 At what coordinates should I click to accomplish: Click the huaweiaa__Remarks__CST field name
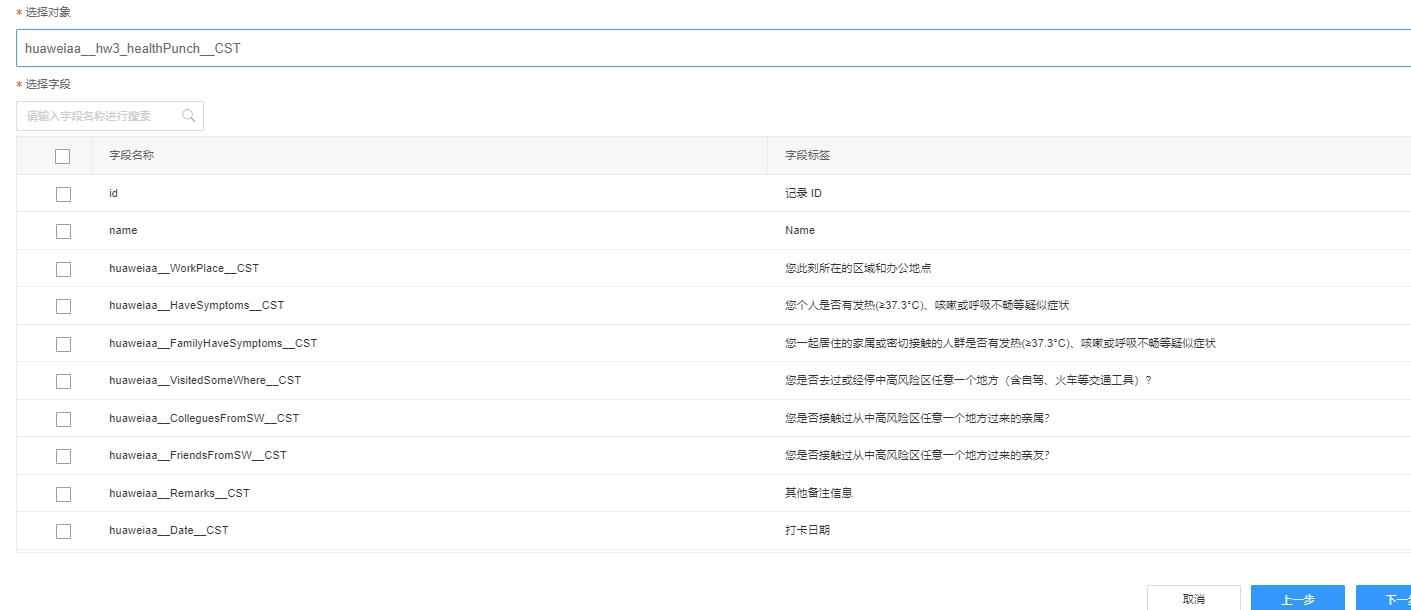[179, 493]
